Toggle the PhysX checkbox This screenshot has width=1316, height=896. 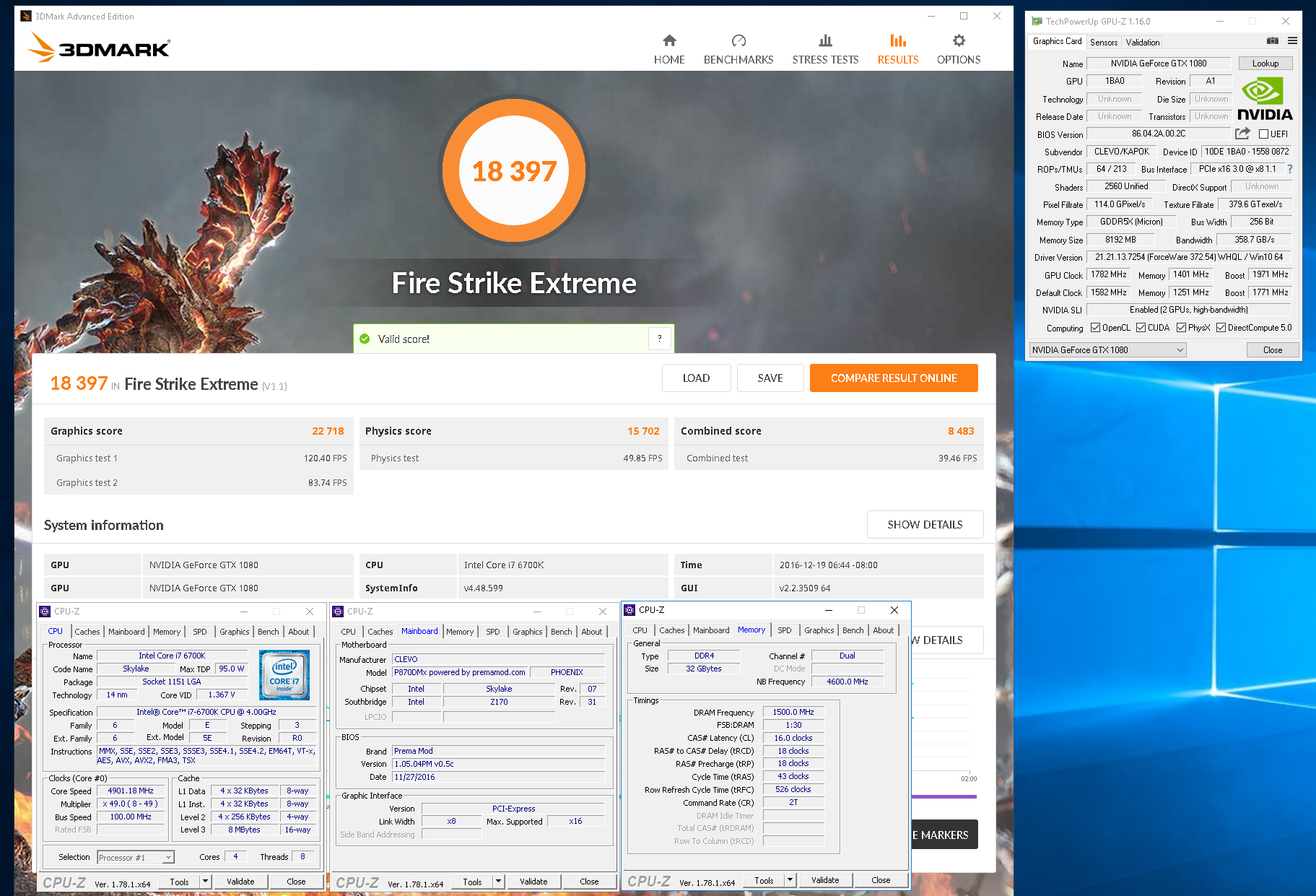coord(1181,328)
